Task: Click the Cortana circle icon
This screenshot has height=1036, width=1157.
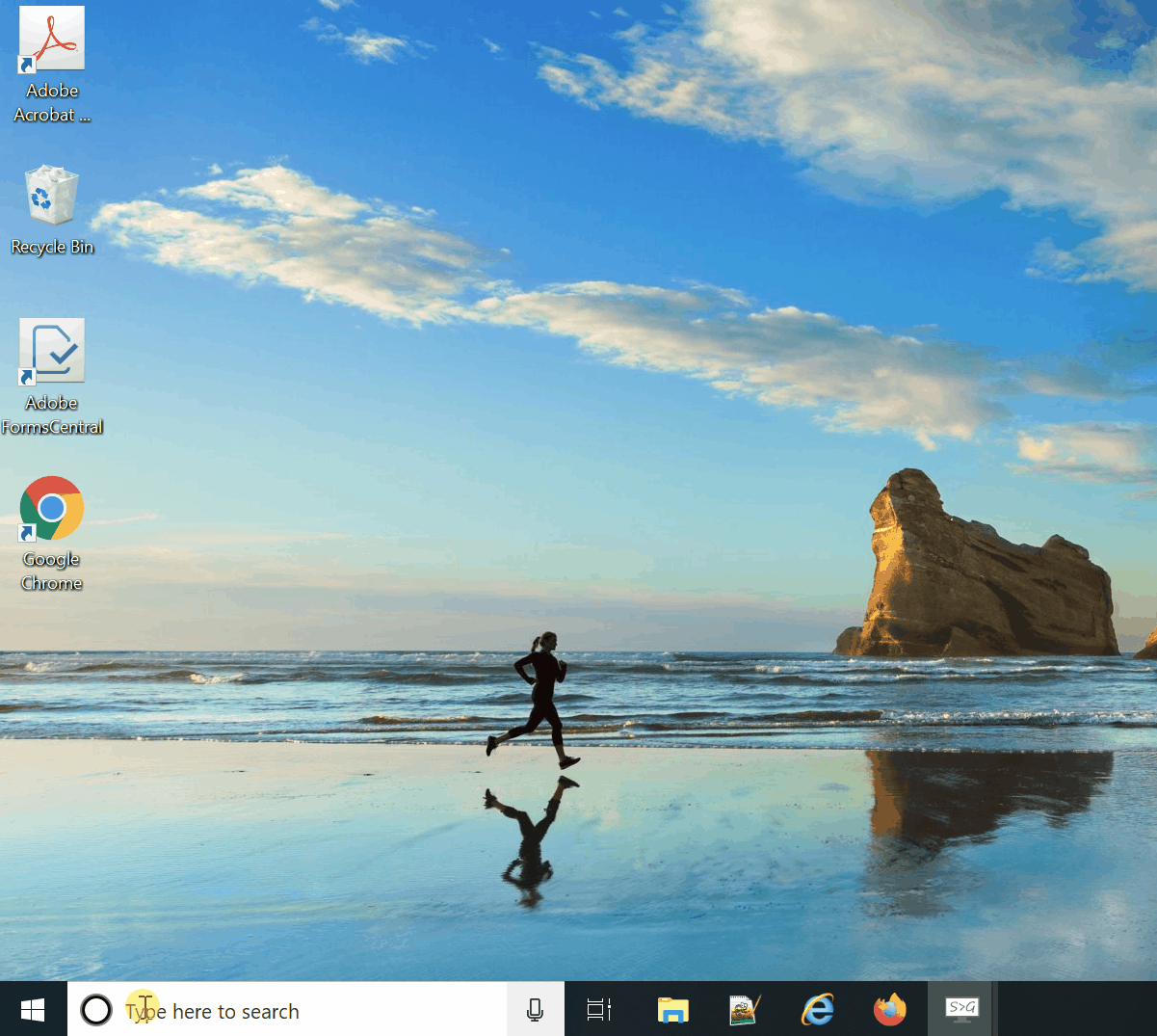Action: point(96,1009)
